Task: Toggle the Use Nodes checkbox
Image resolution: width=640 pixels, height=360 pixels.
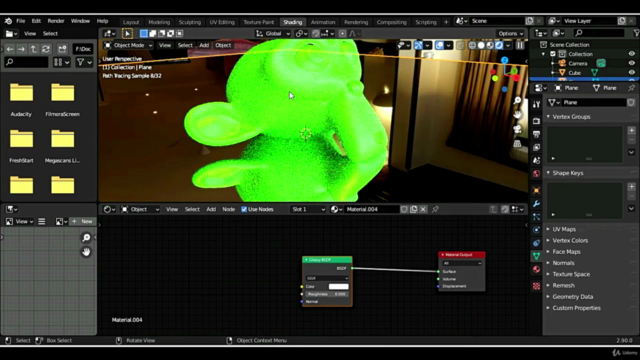Action: (x=244, y=209)
